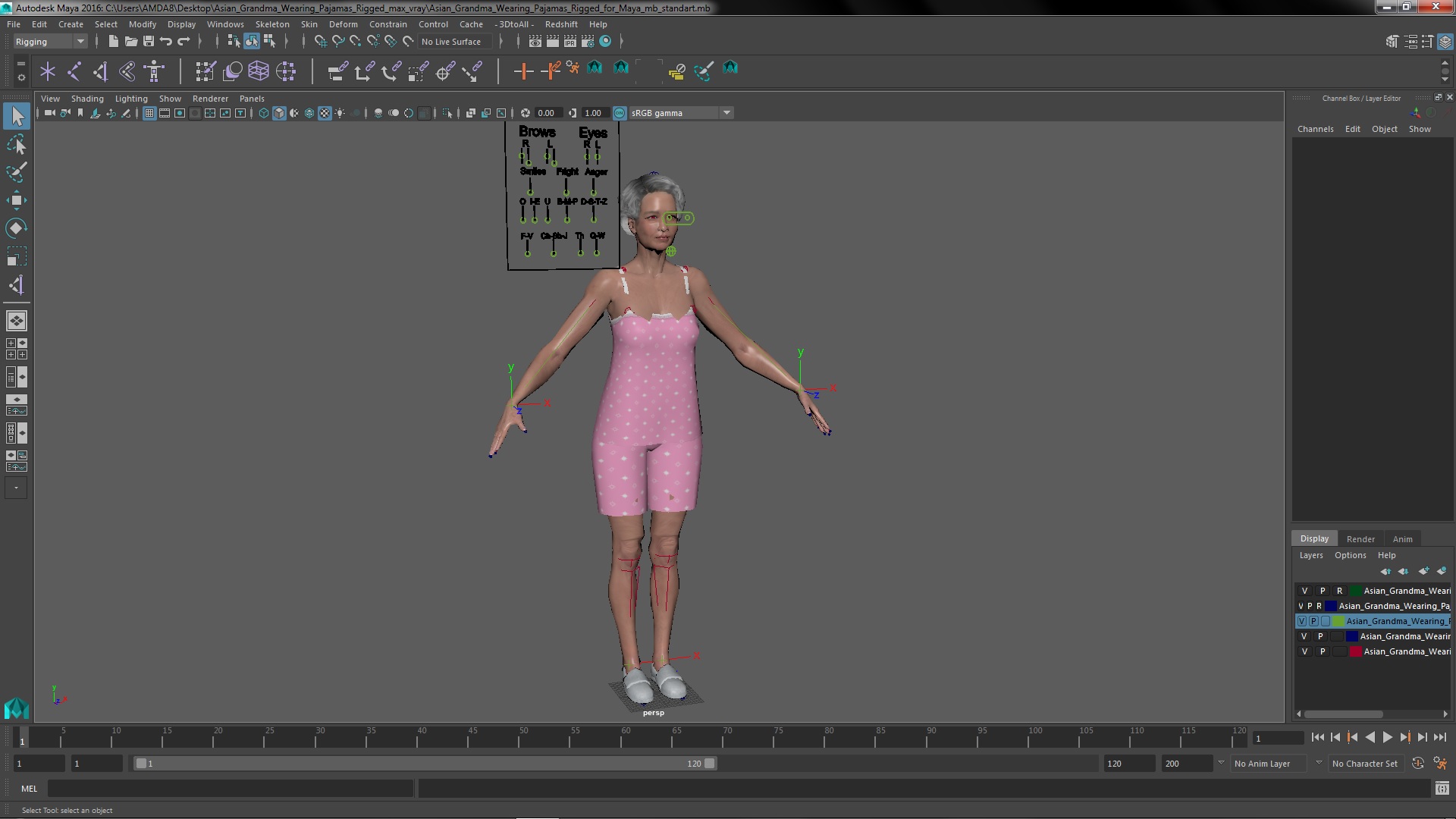The width and height of the screenshot is (1456, 819).
Task: Toggle visibility V of green layer
Action: 1304,591
